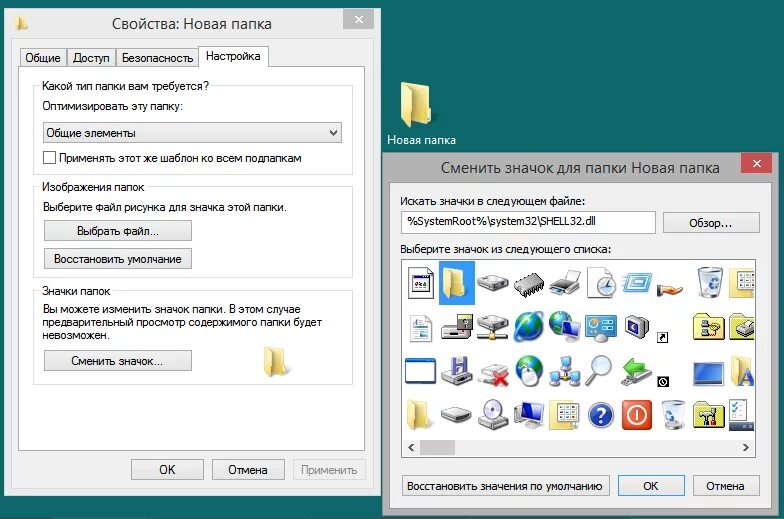The image size is (784, 519).
Task: Click the Применить button
Action: [329, 470]
